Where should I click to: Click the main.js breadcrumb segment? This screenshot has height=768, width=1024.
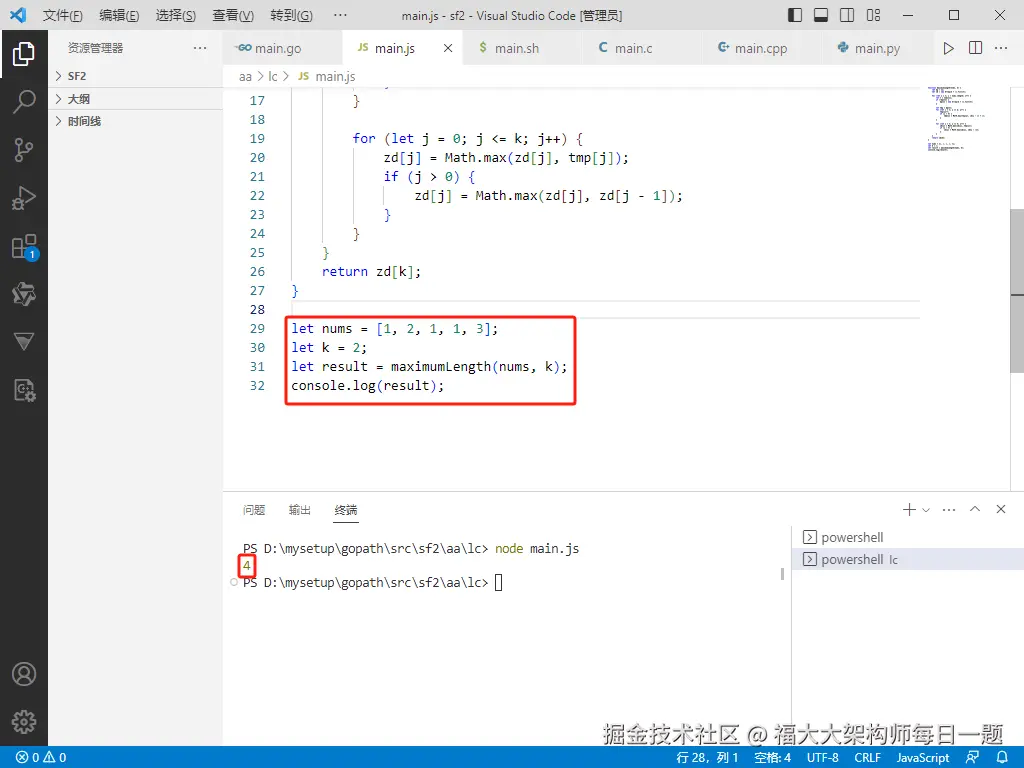[335, 76]
